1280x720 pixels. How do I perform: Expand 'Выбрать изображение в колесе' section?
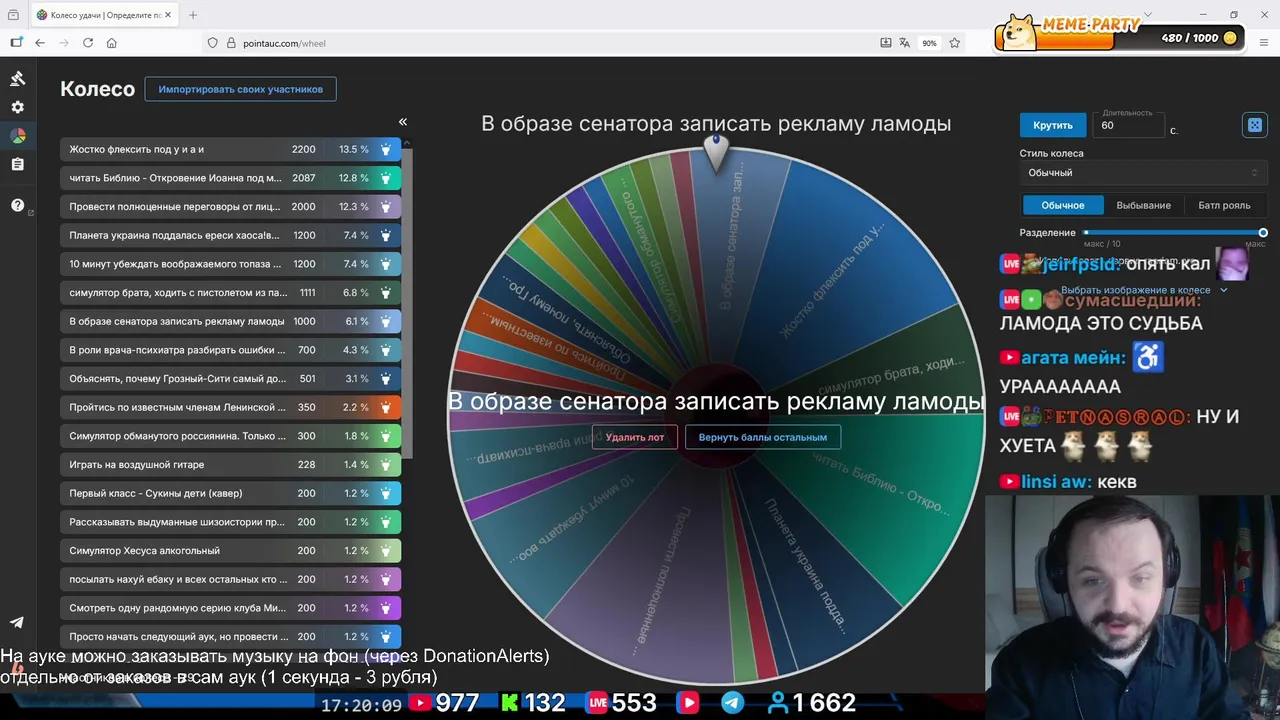(1143, 290)
